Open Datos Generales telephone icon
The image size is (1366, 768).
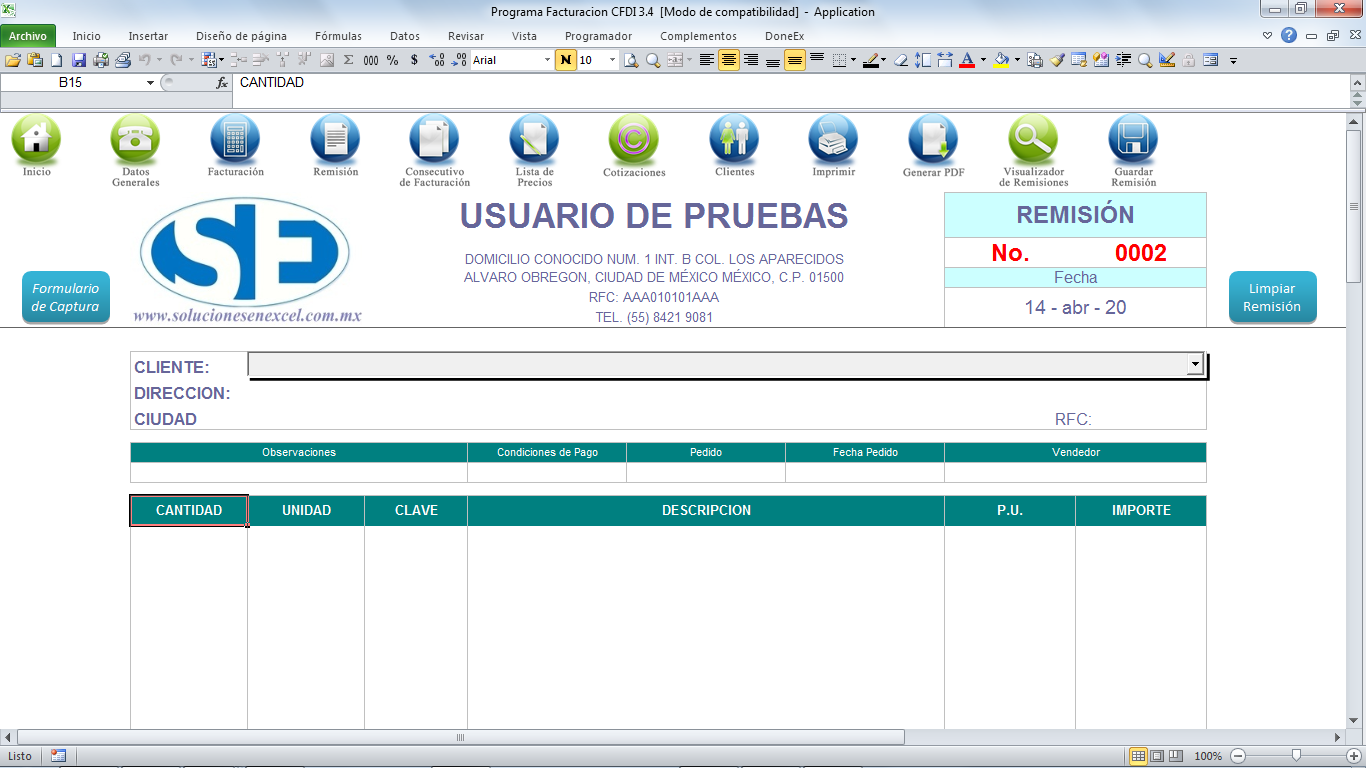point(135,138)
